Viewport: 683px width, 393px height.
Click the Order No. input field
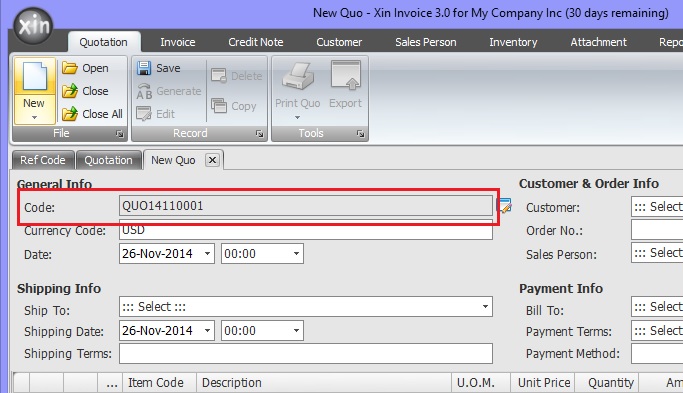pyautogui.click(x=657, y=230)
